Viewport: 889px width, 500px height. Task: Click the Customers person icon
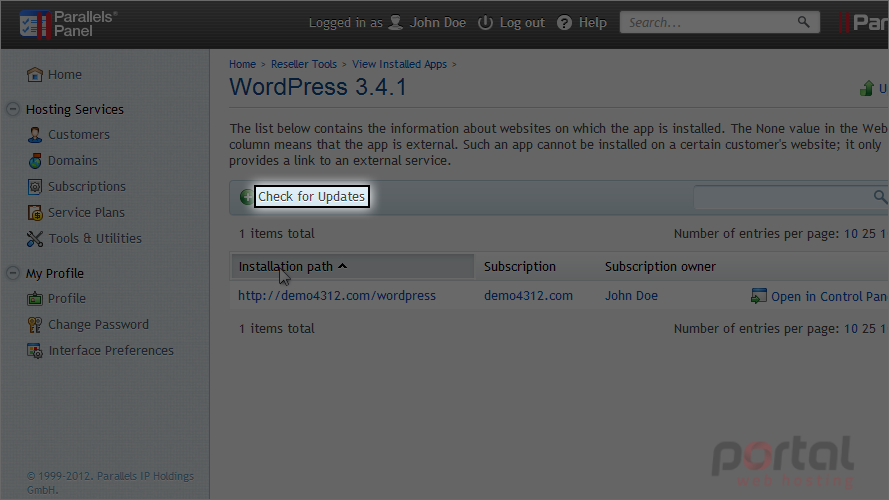[x=35, y=134]
